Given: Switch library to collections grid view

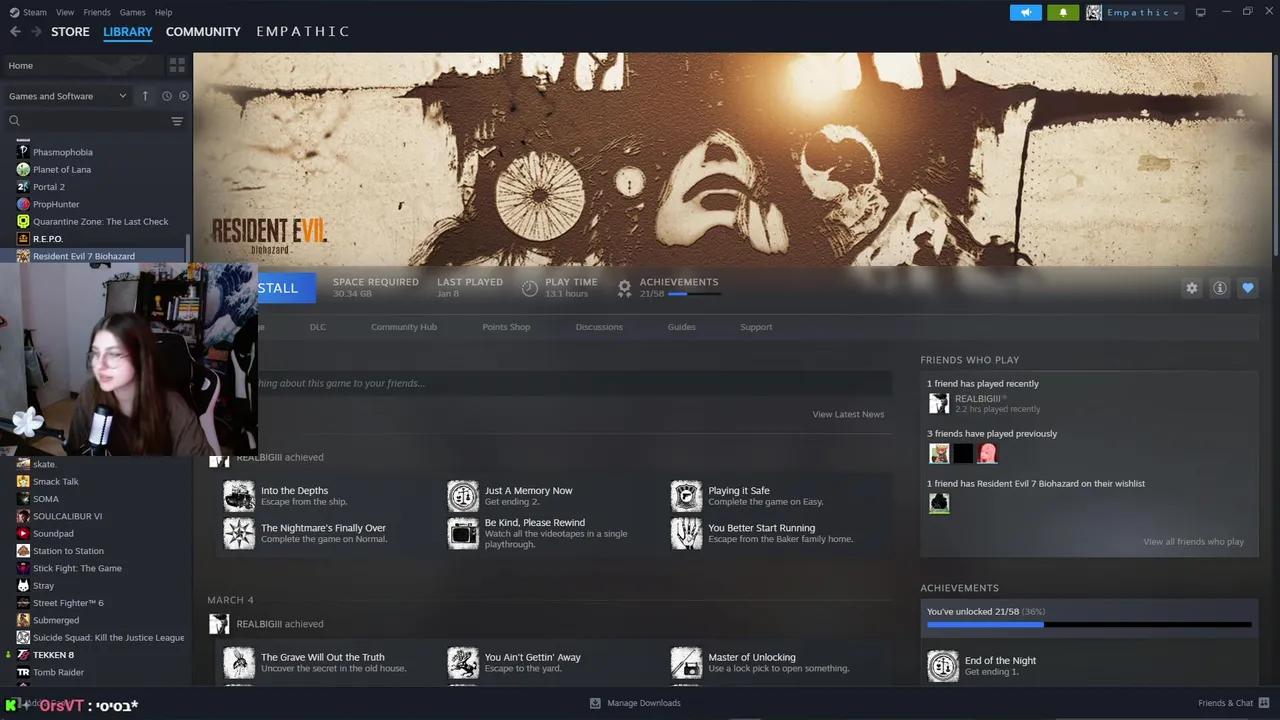Looking at the screenshot, I should click(177, 65).
